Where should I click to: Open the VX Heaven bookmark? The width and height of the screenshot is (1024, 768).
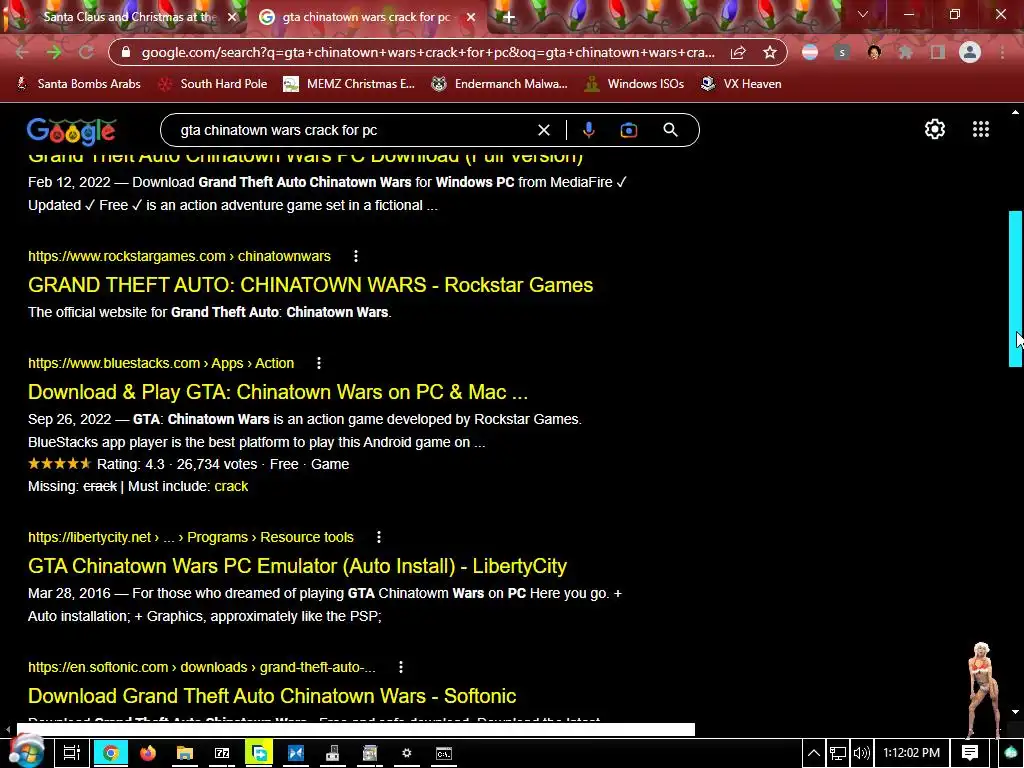coord(741,84)
